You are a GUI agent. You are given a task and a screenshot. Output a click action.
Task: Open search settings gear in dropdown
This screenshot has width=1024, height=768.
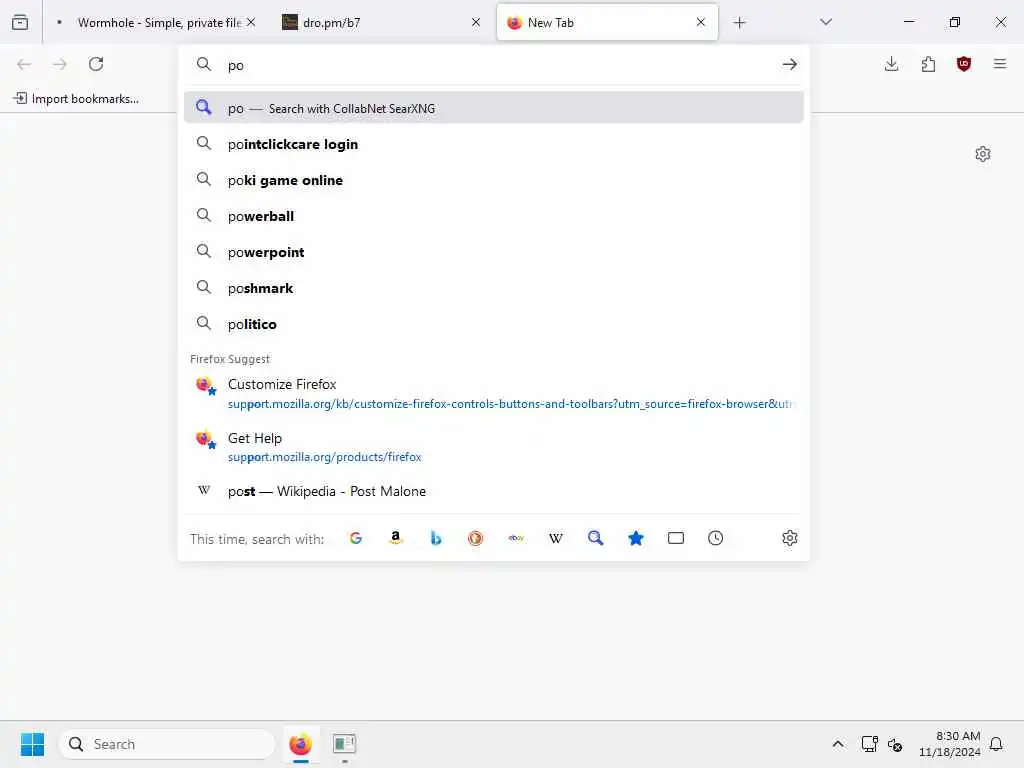[790, 538]
